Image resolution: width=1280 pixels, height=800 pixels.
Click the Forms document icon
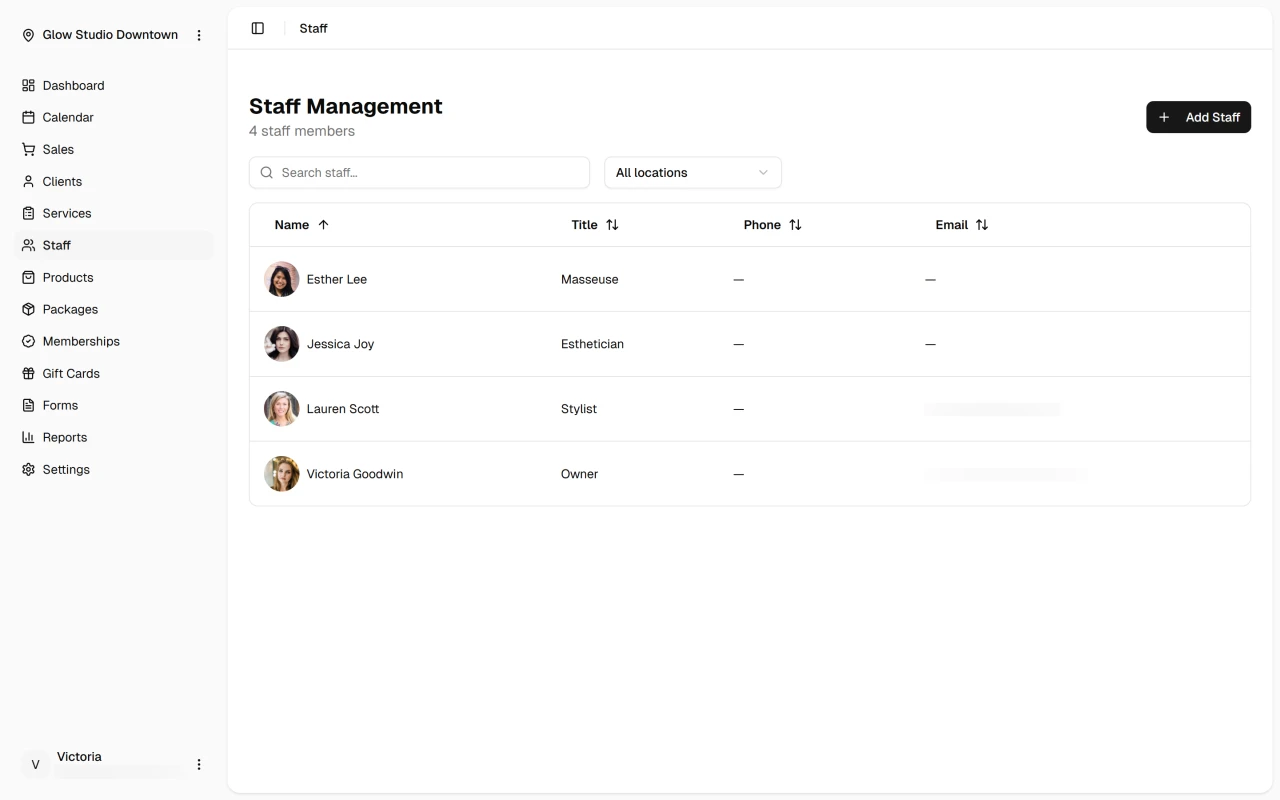tap(28, 405)
